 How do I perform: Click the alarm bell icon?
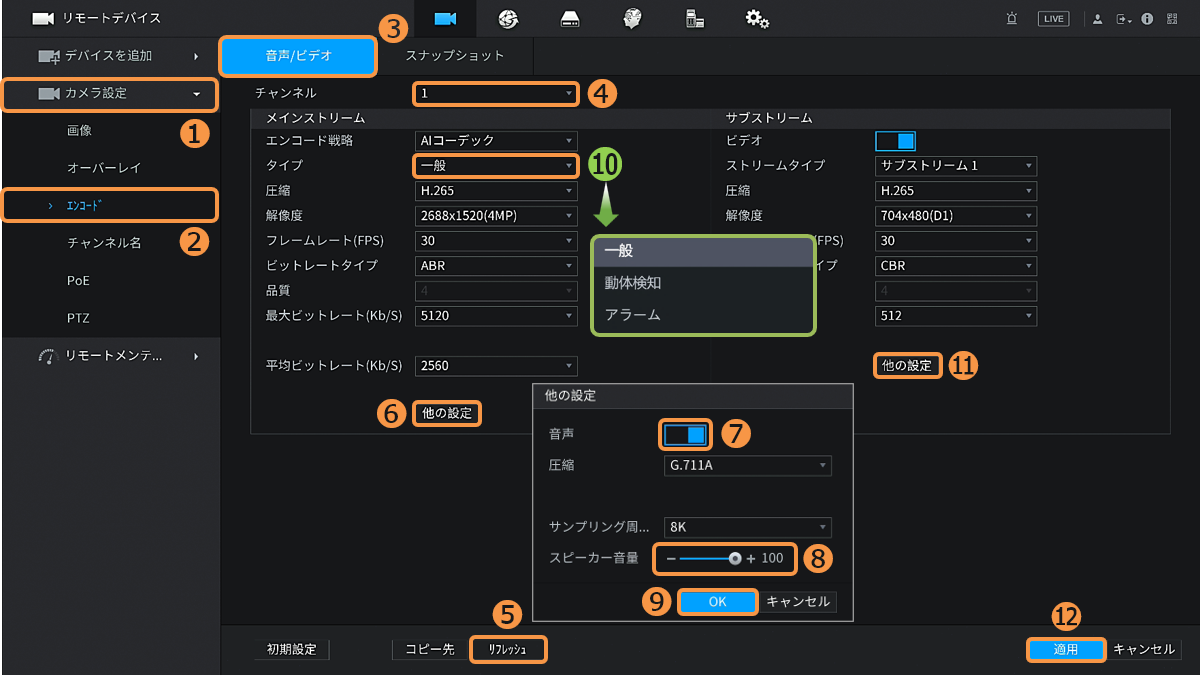(x=1013, y=19)
